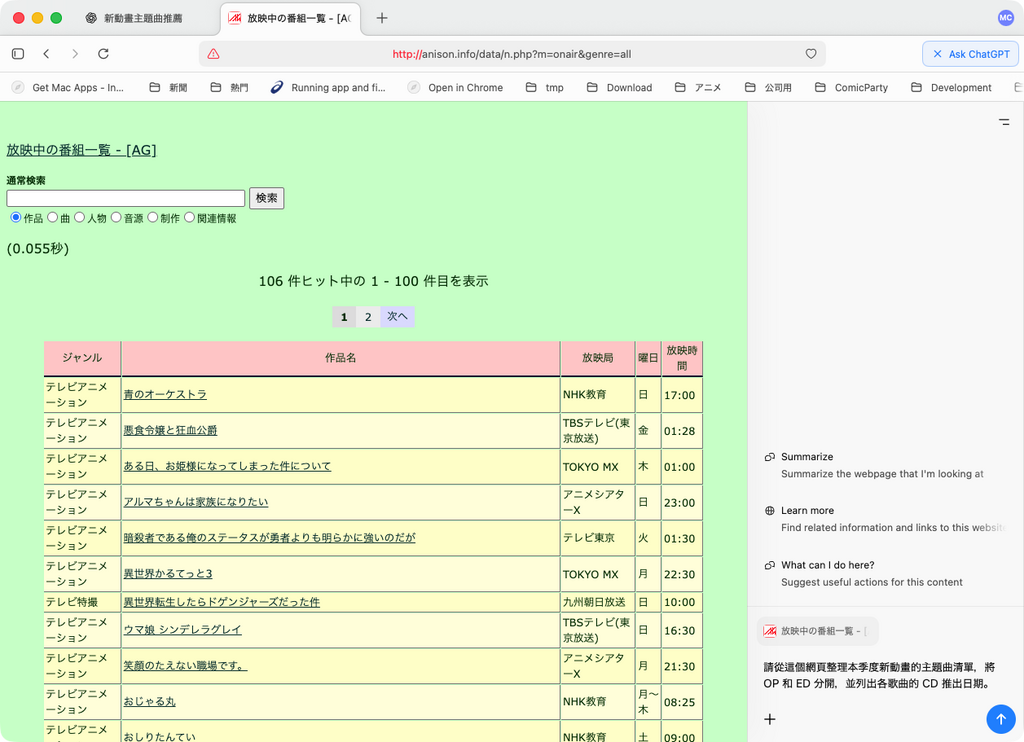Select the 人物 radio button
The height and width of the screenshot is (742, 1024).
(79, 217)
